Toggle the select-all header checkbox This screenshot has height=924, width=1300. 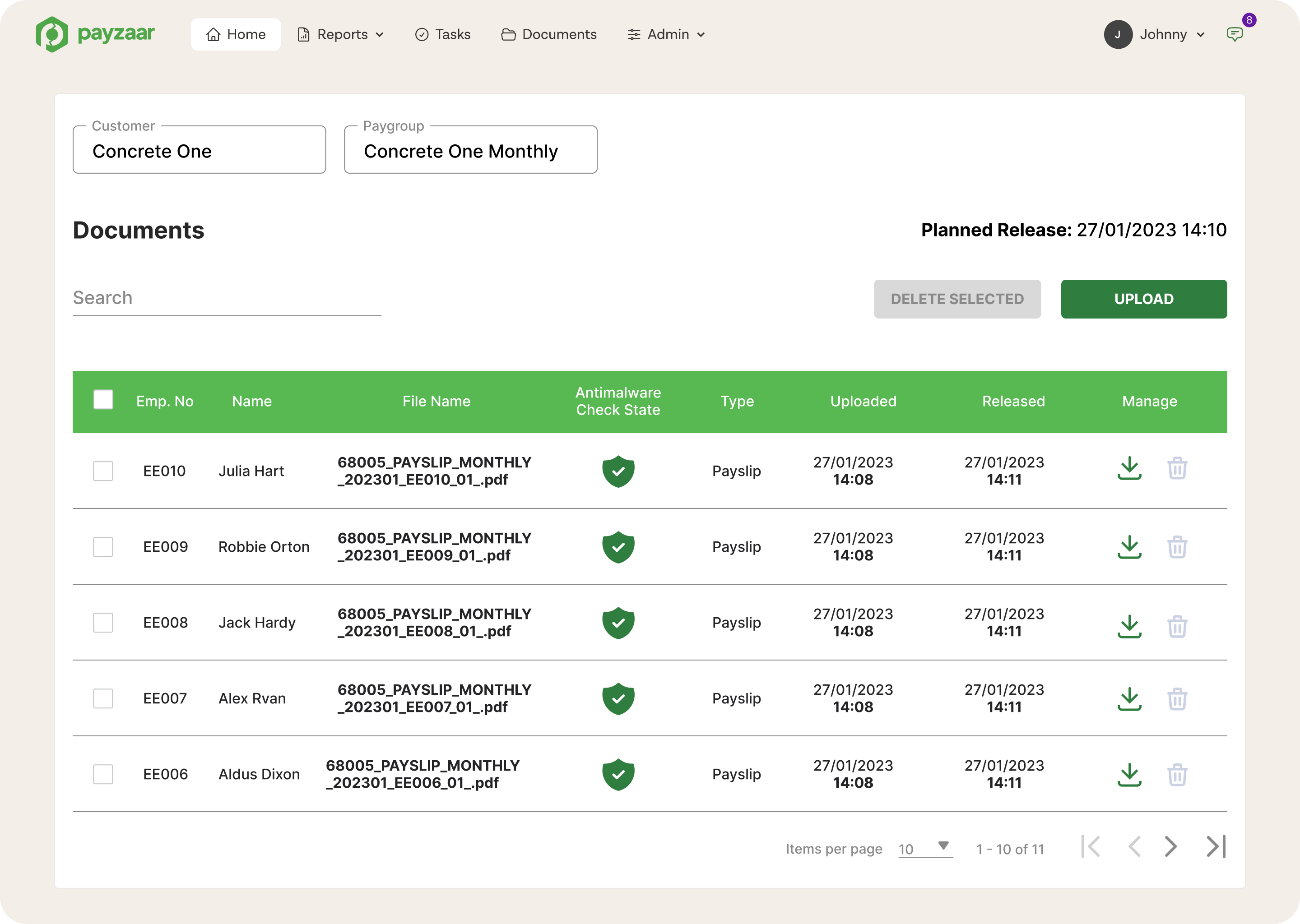click(103, 399)
